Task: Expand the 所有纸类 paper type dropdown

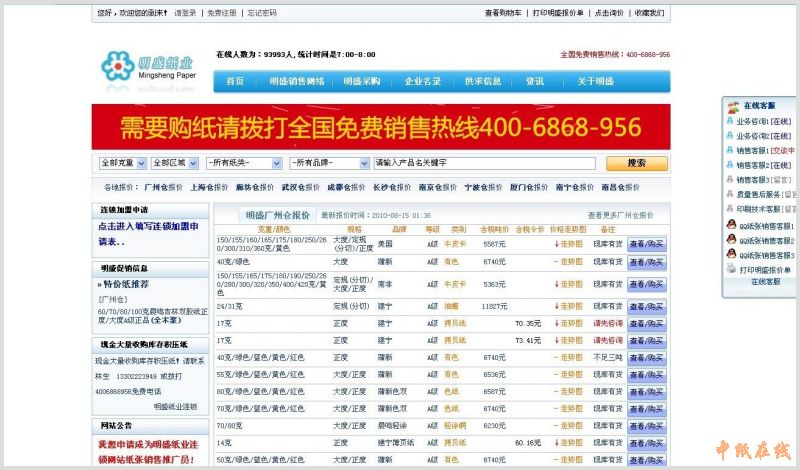Action: point(243,162)
